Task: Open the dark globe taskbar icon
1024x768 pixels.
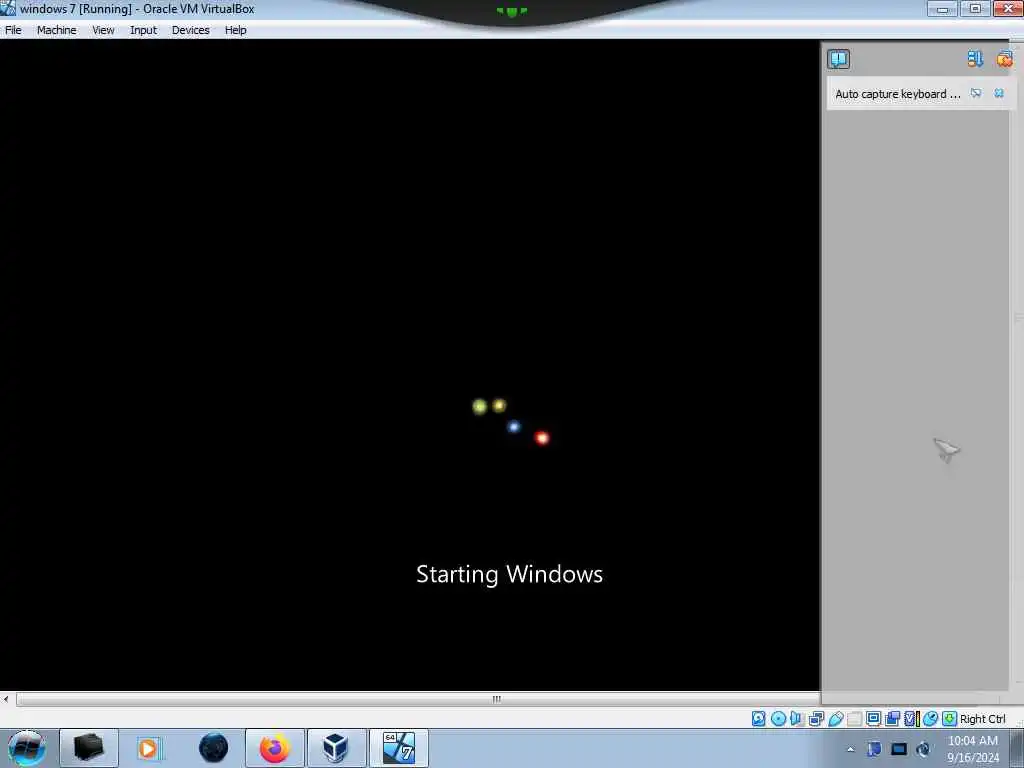Action: pyautogui.click(x=213, y=748)
